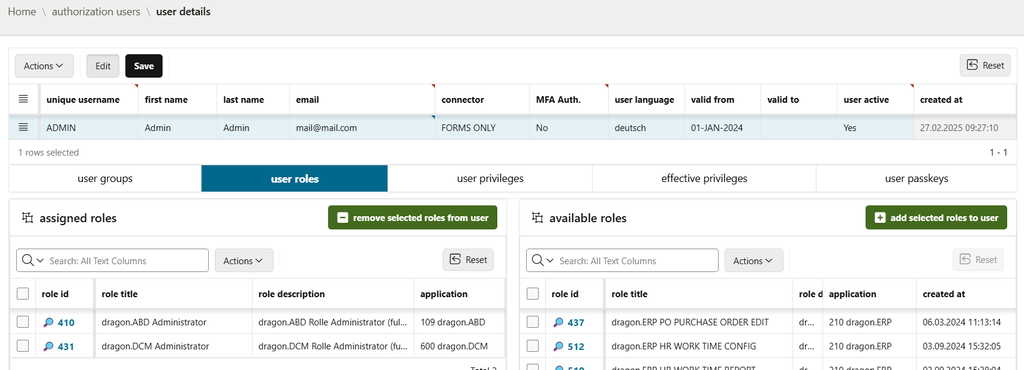Click magnifier icon next to role id 512
Screen dimensions: 1024x370
coord(558,347)
